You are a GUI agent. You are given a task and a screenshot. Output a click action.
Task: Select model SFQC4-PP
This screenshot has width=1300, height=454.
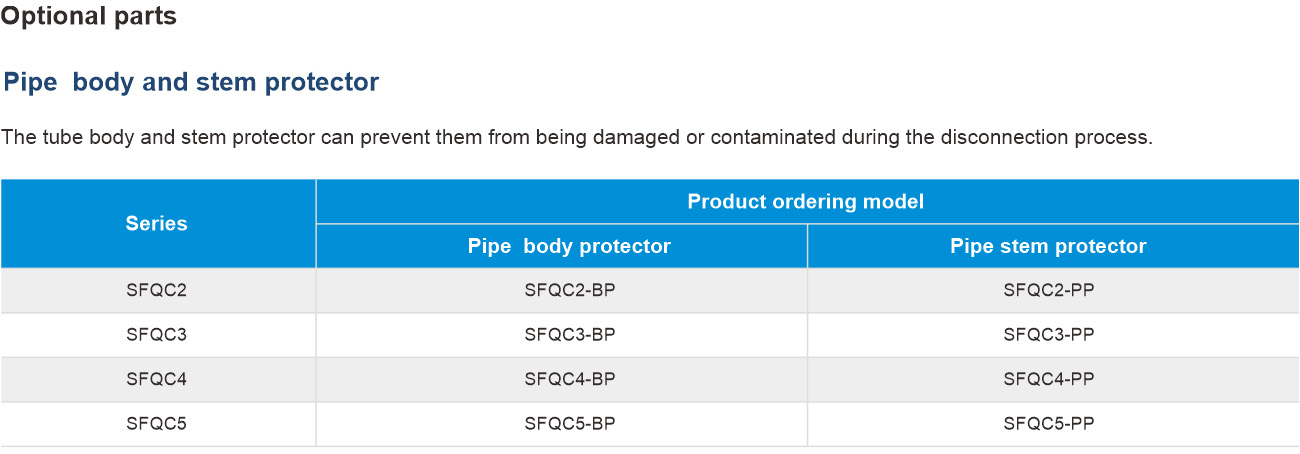[1049, 379]
